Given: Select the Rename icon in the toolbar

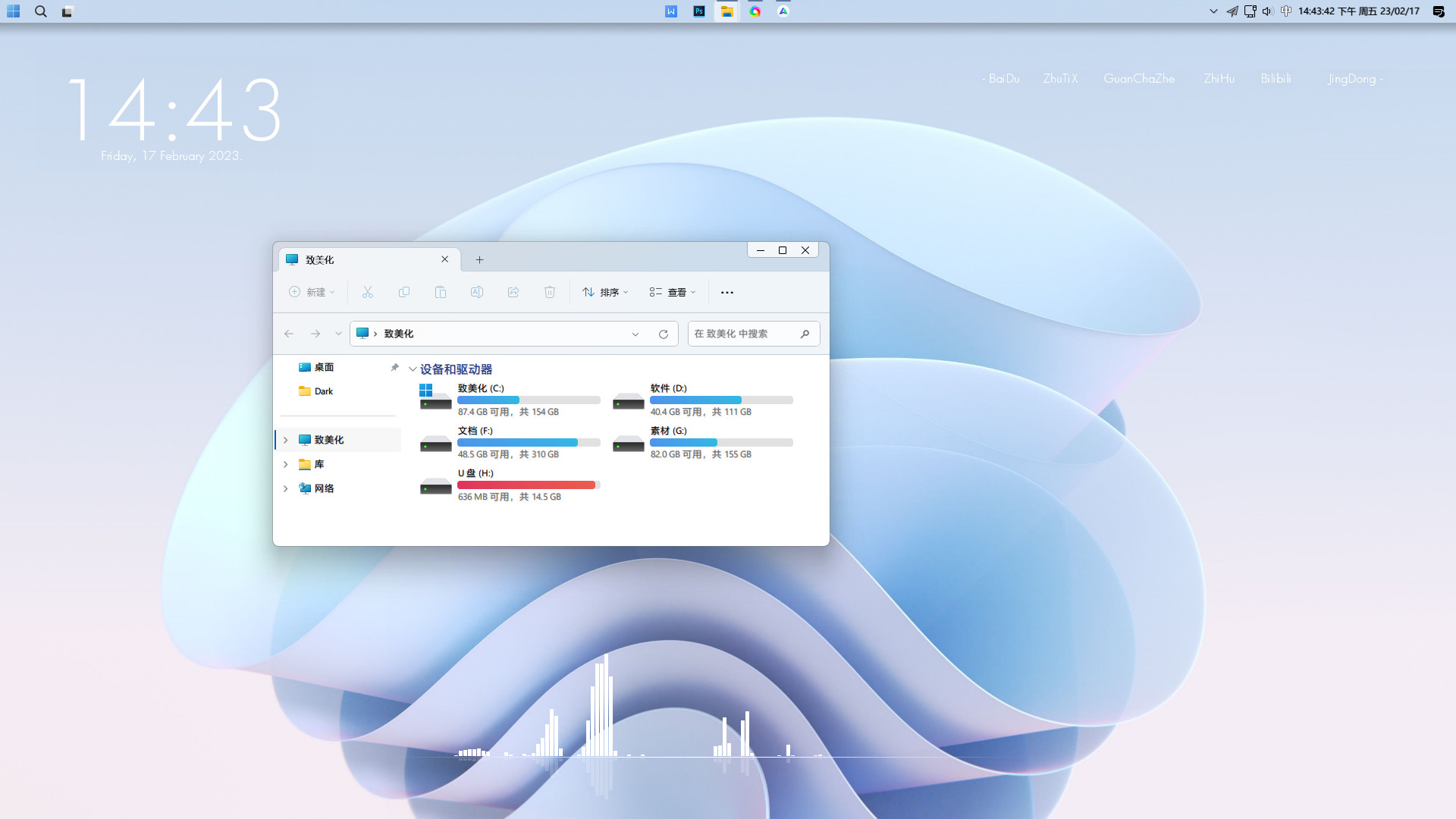Looking at the screenshot, I should click(477, 292).
